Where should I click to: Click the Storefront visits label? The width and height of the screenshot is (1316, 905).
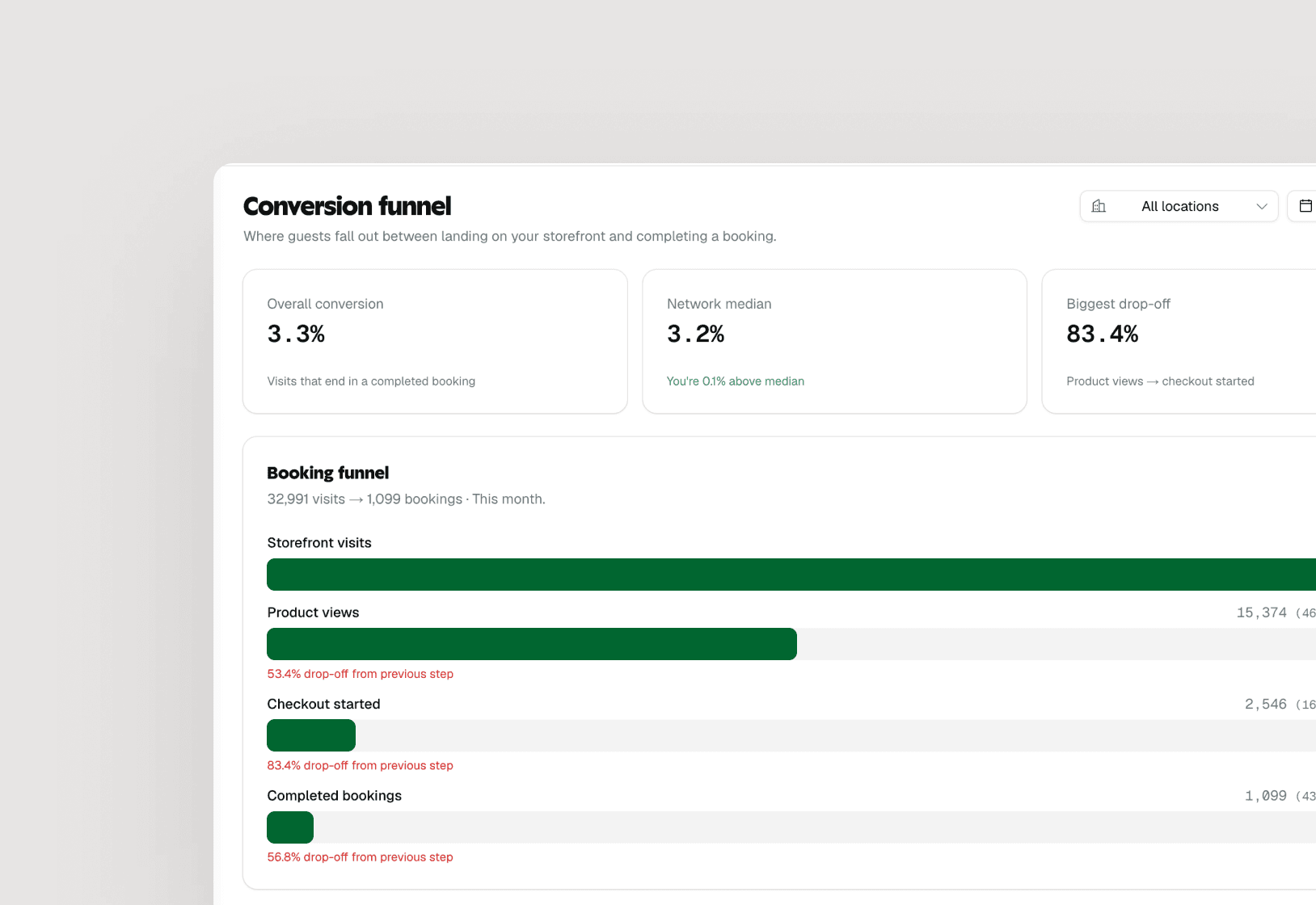(x=319, y=543)
